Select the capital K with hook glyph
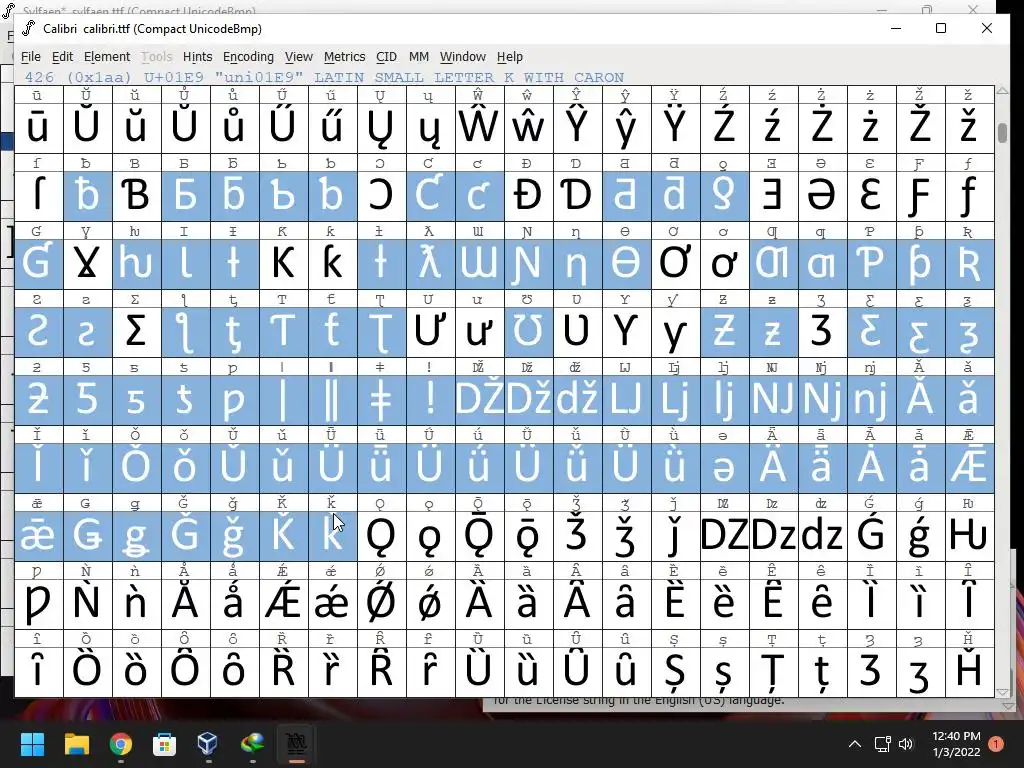The height and width of the screenshot is (768, 1024). pos(283,264)
